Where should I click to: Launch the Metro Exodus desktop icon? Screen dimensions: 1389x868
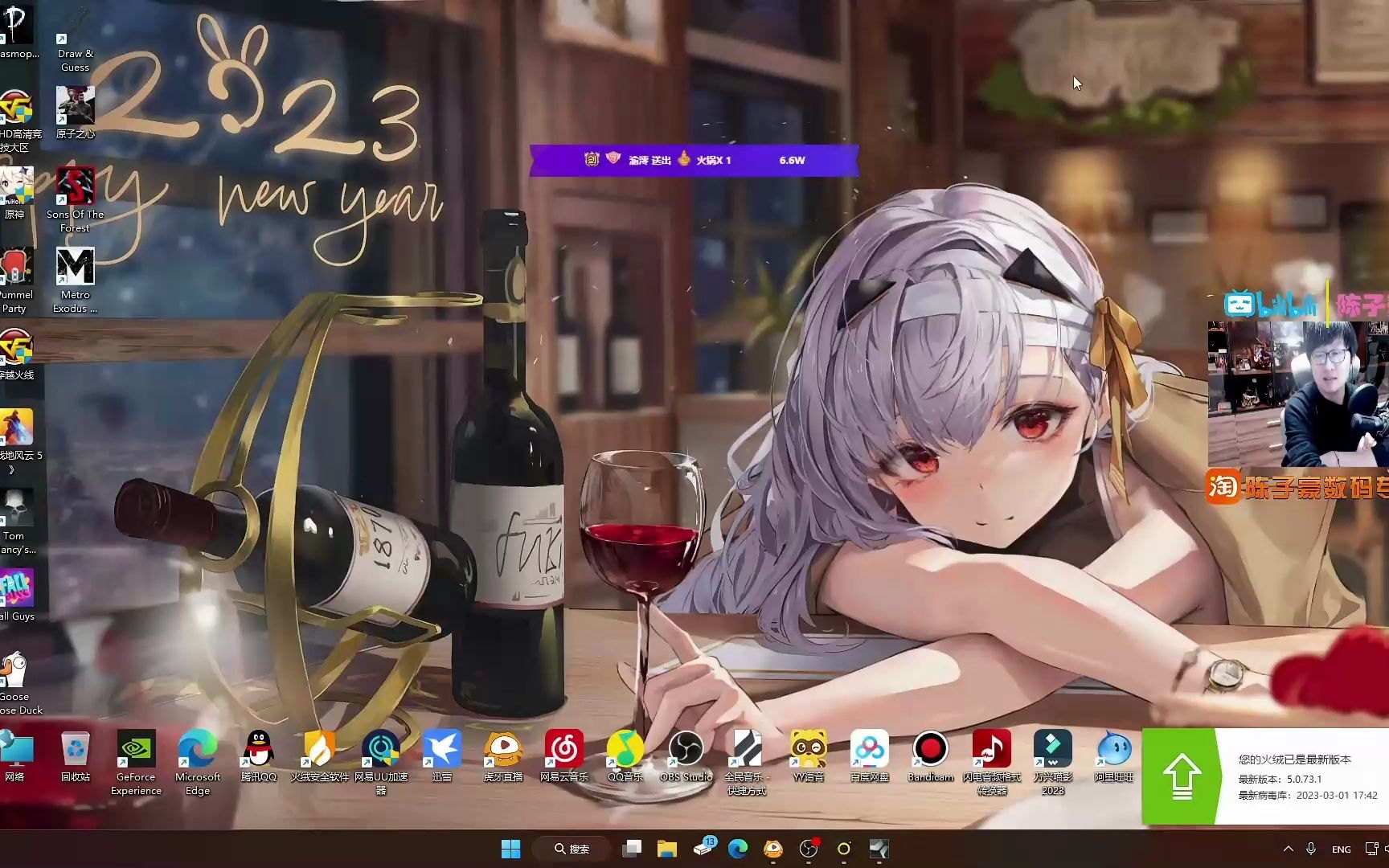[x=76, y=280]
